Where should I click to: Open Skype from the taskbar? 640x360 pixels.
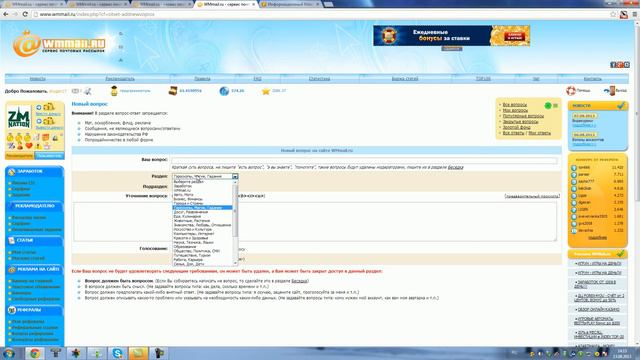point(118,353)
